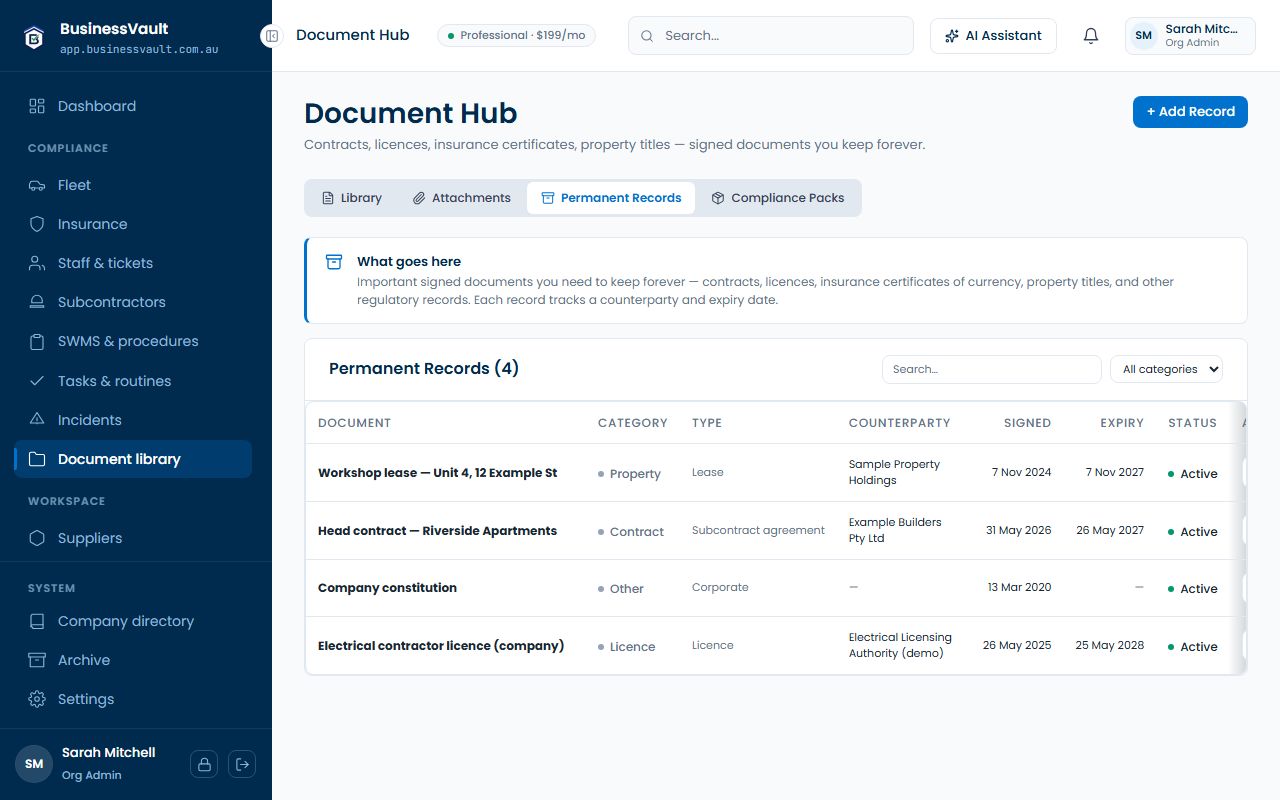Open the Company constitution record
1280x800 pixels.
point(387,588)
